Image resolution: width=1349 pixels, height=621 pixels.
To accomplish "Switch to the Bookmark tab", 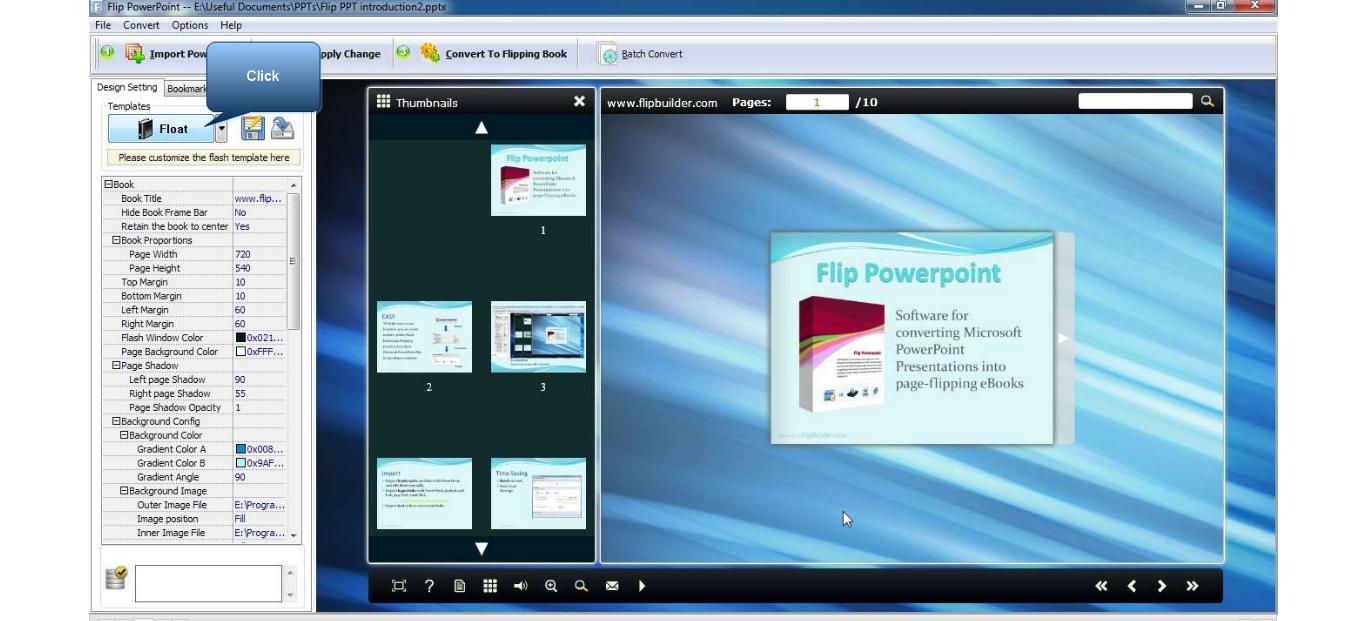I will point(186,89).
